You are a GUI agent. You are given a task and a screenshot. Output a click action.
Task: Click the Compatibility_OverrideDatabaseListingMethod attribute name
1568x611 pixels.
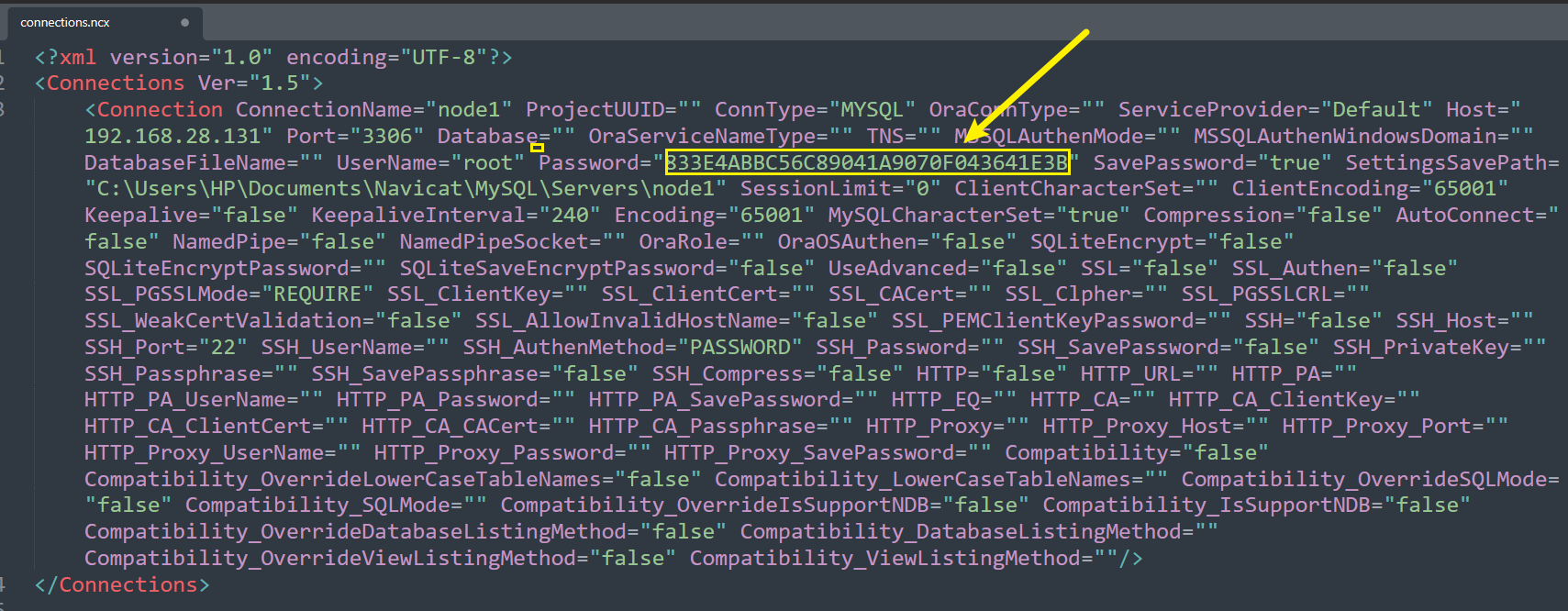tap(355, 531)
